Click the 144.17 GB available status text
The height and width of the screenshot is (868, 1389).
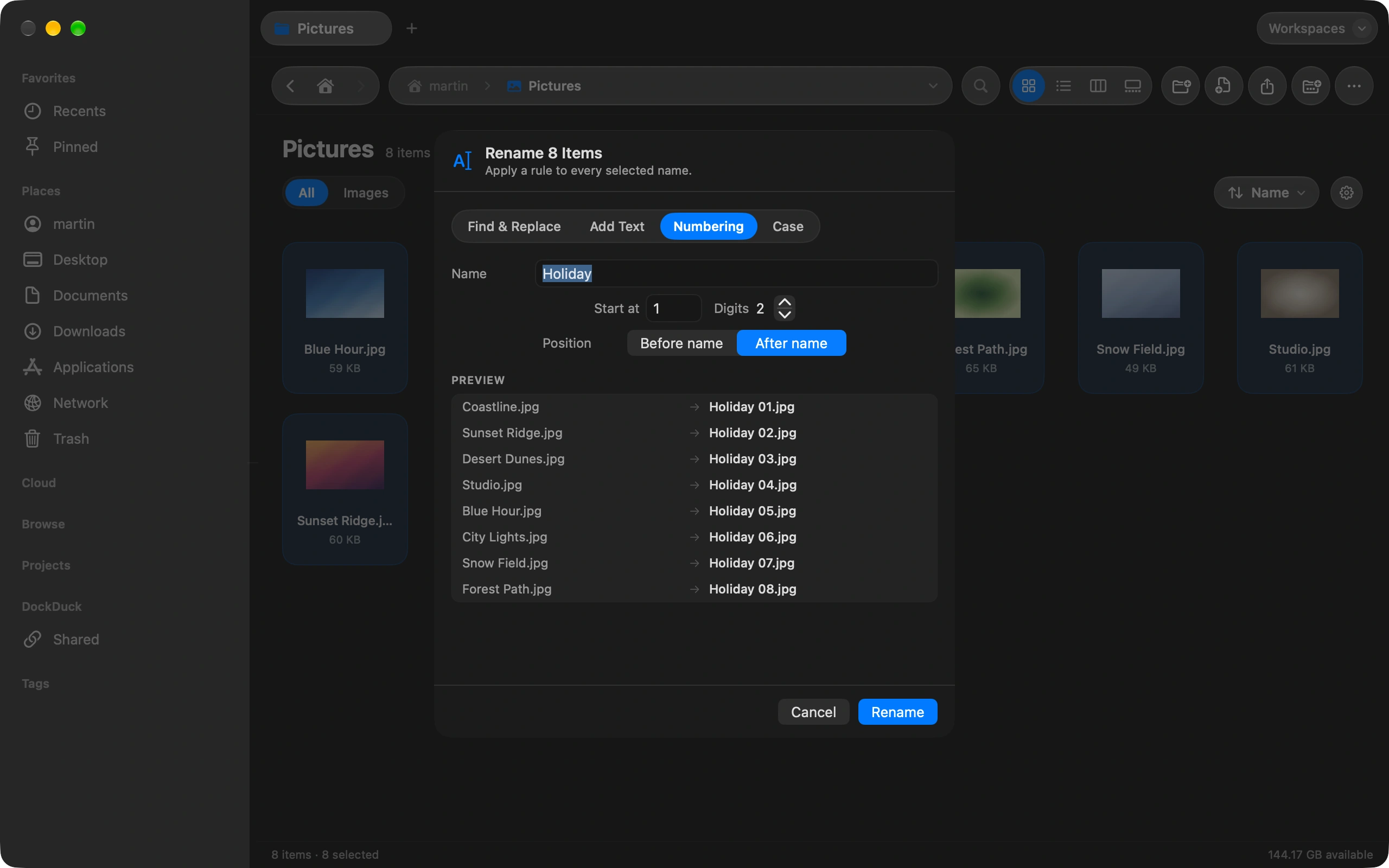coord(1320,854)
